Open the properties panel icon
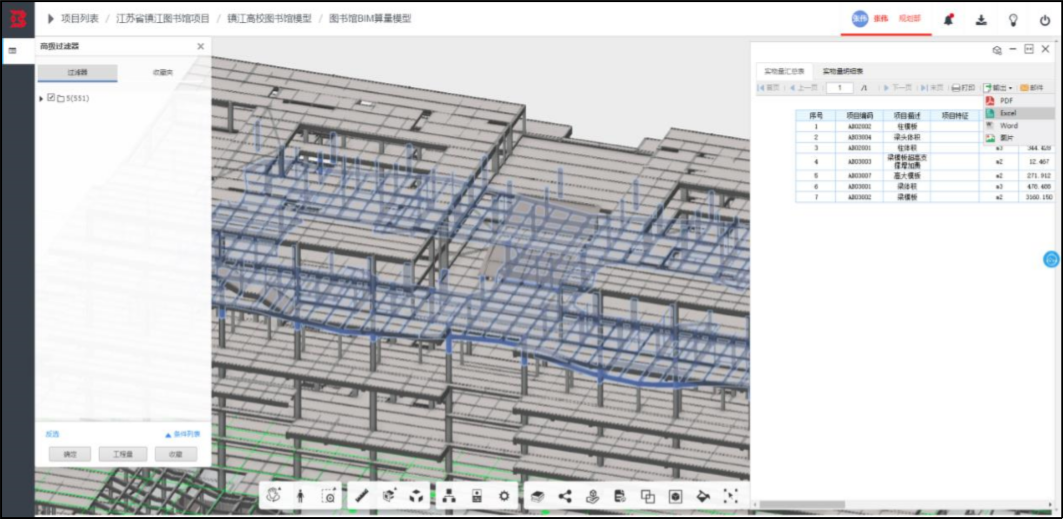Viewport: 1063px width, 519px height. [477, 496]
